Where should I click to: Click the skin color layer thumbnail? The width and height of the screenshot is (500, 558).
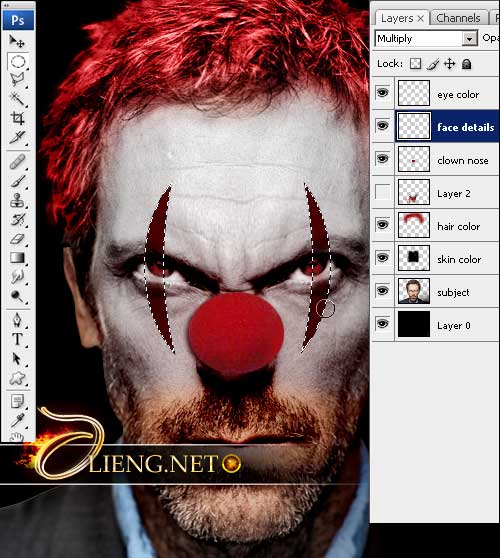click(414, 258)
